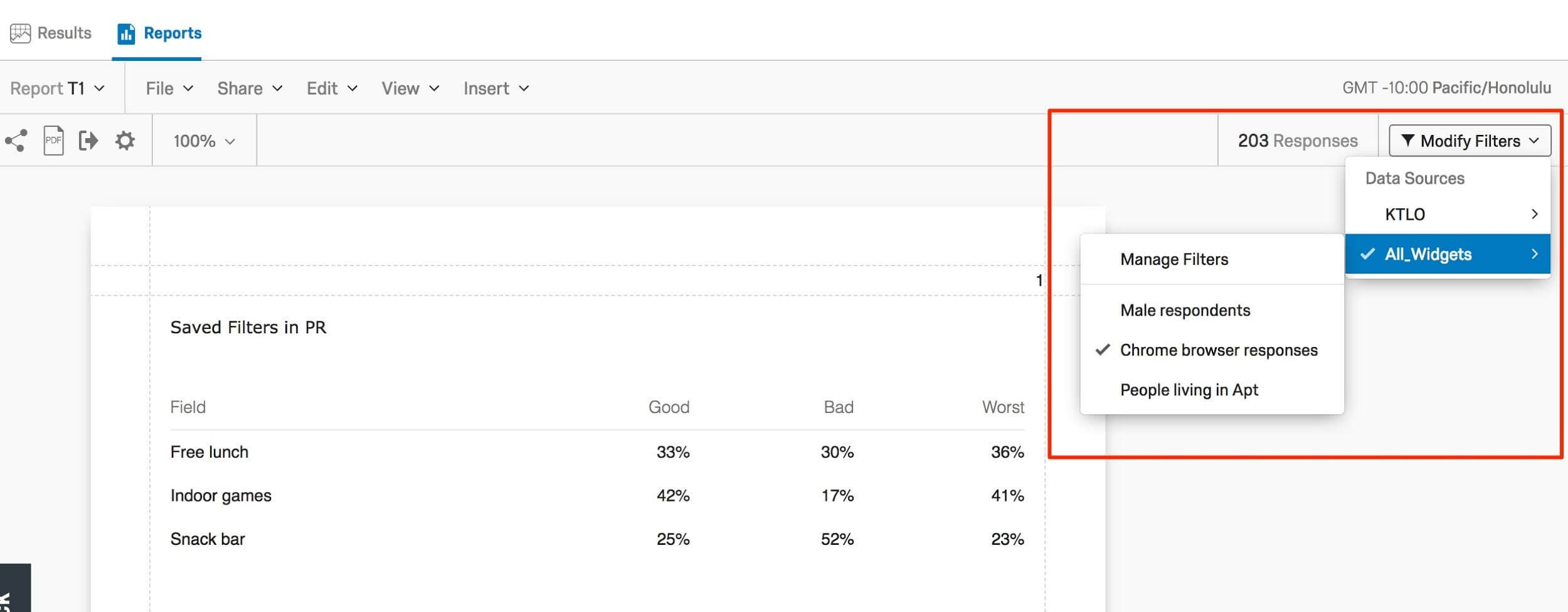Viewport: 1568px width, 612px height.
Task: Open report settings gear icon
Action: [125, 141]
